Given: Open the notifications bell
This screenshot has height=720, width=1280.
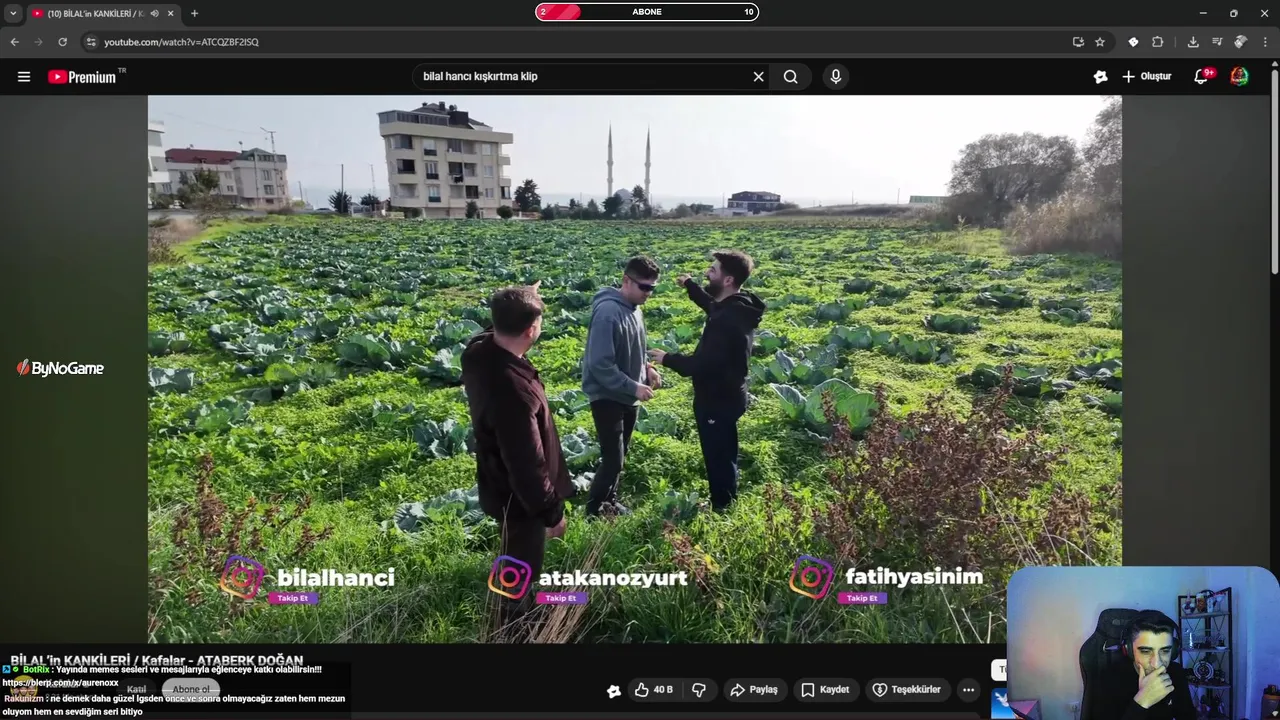Looking at the screenshot, I should click(x=1203, y=77).
